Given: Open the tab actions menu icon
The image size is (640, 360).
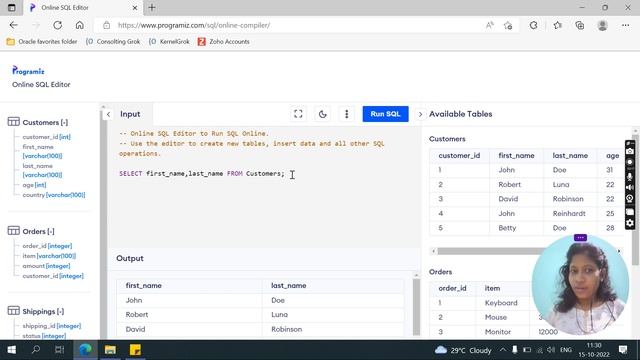Looking at the screenshot, I should tap(11, 7).
